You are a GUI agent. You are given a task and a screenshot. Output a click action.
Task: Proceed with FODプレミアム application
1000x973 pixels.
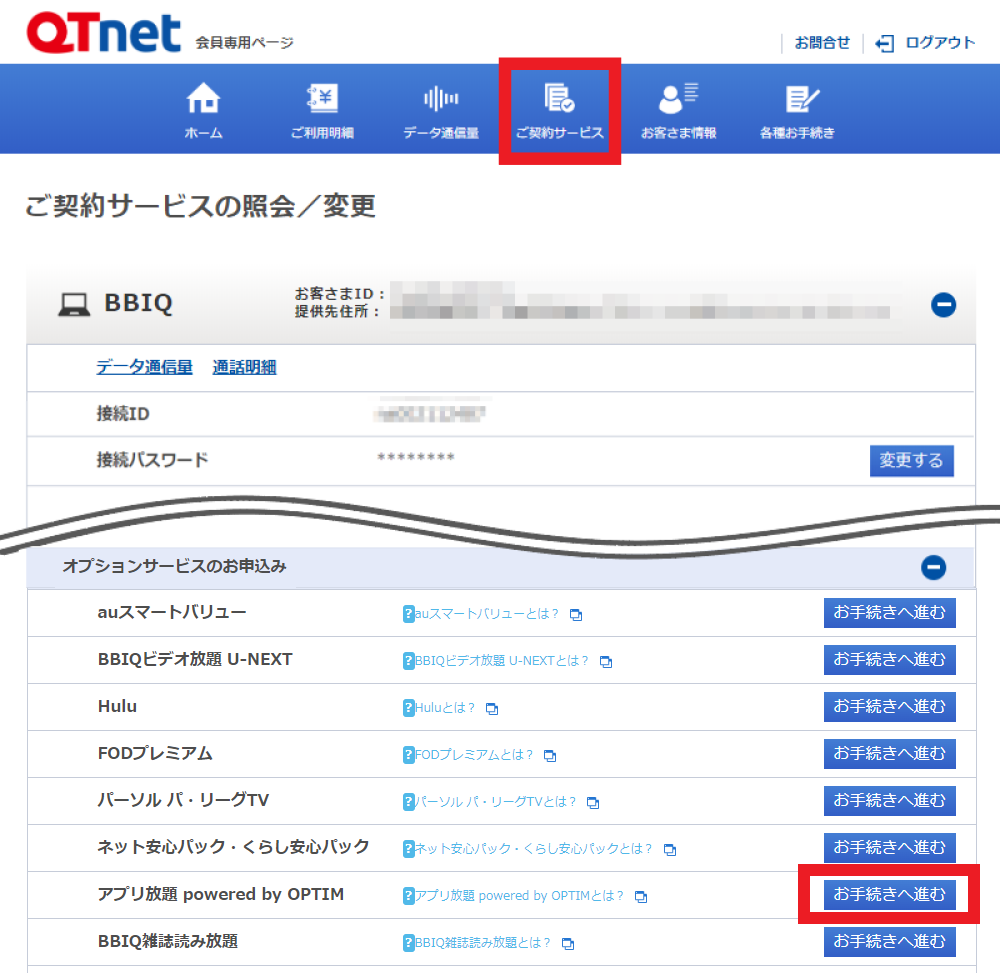(x=889, y=753)
